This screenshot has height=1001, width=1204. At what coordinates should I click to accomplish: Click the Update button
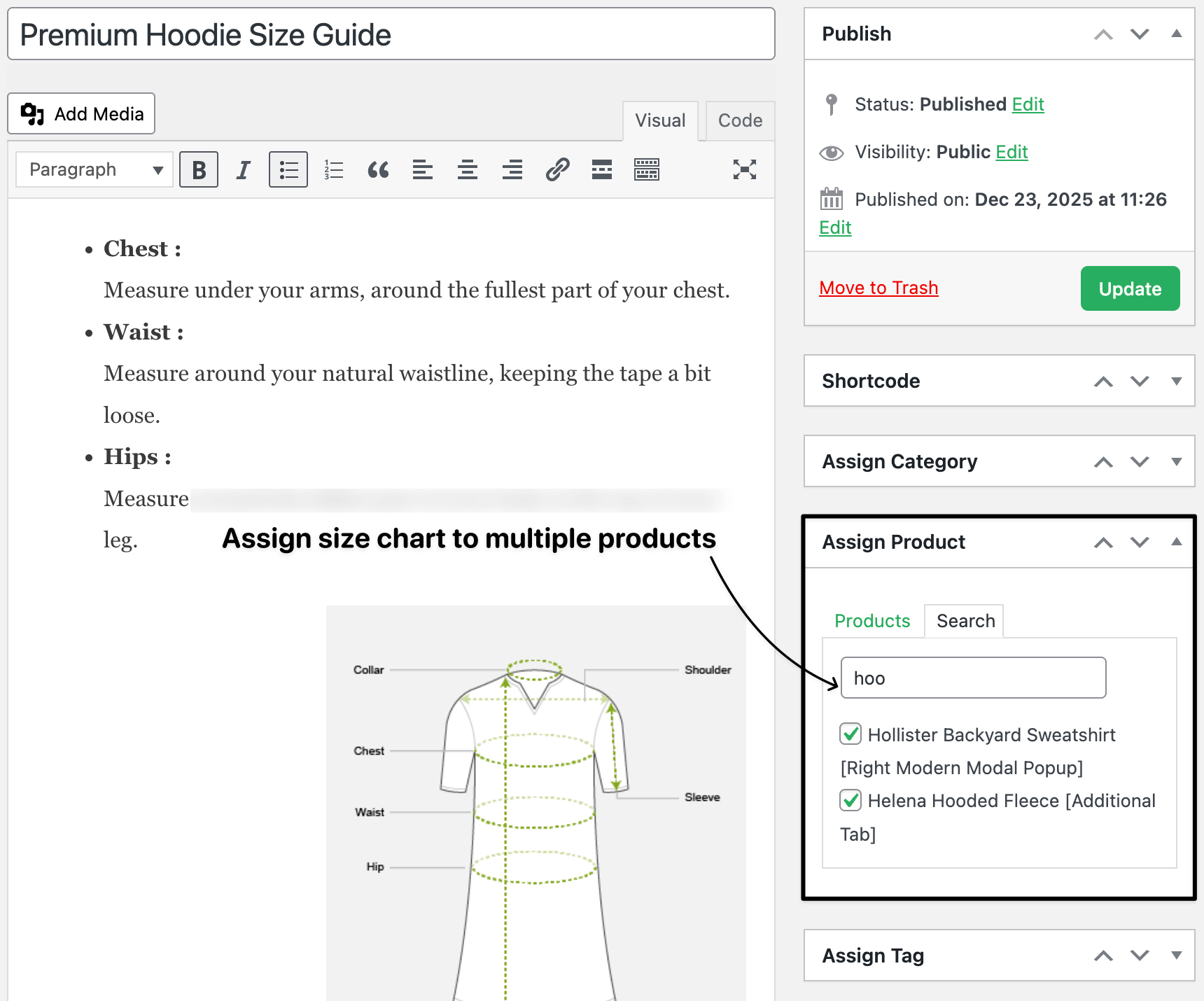pos(1129,288)
